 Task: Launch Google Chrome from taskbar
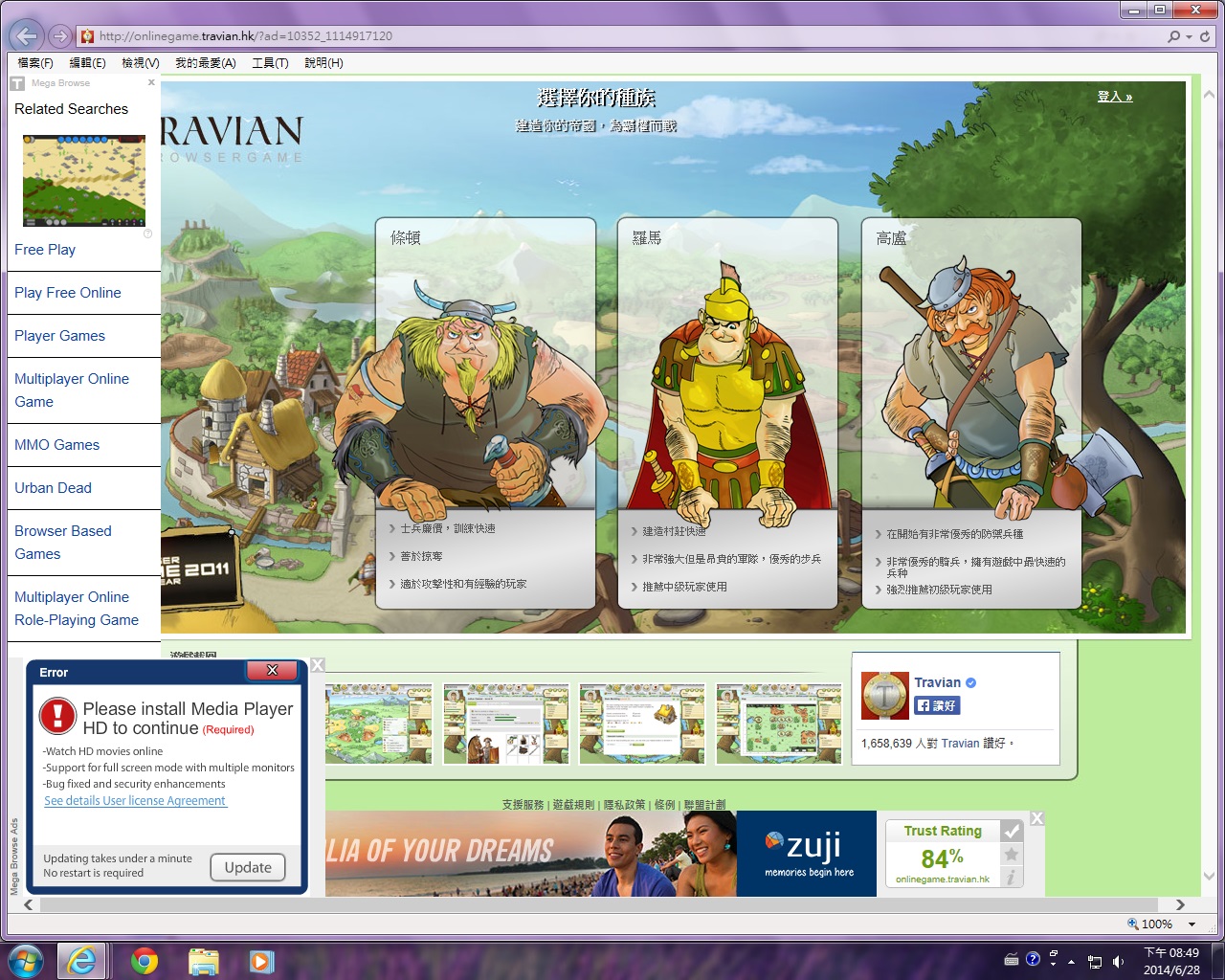coord(145,961)
